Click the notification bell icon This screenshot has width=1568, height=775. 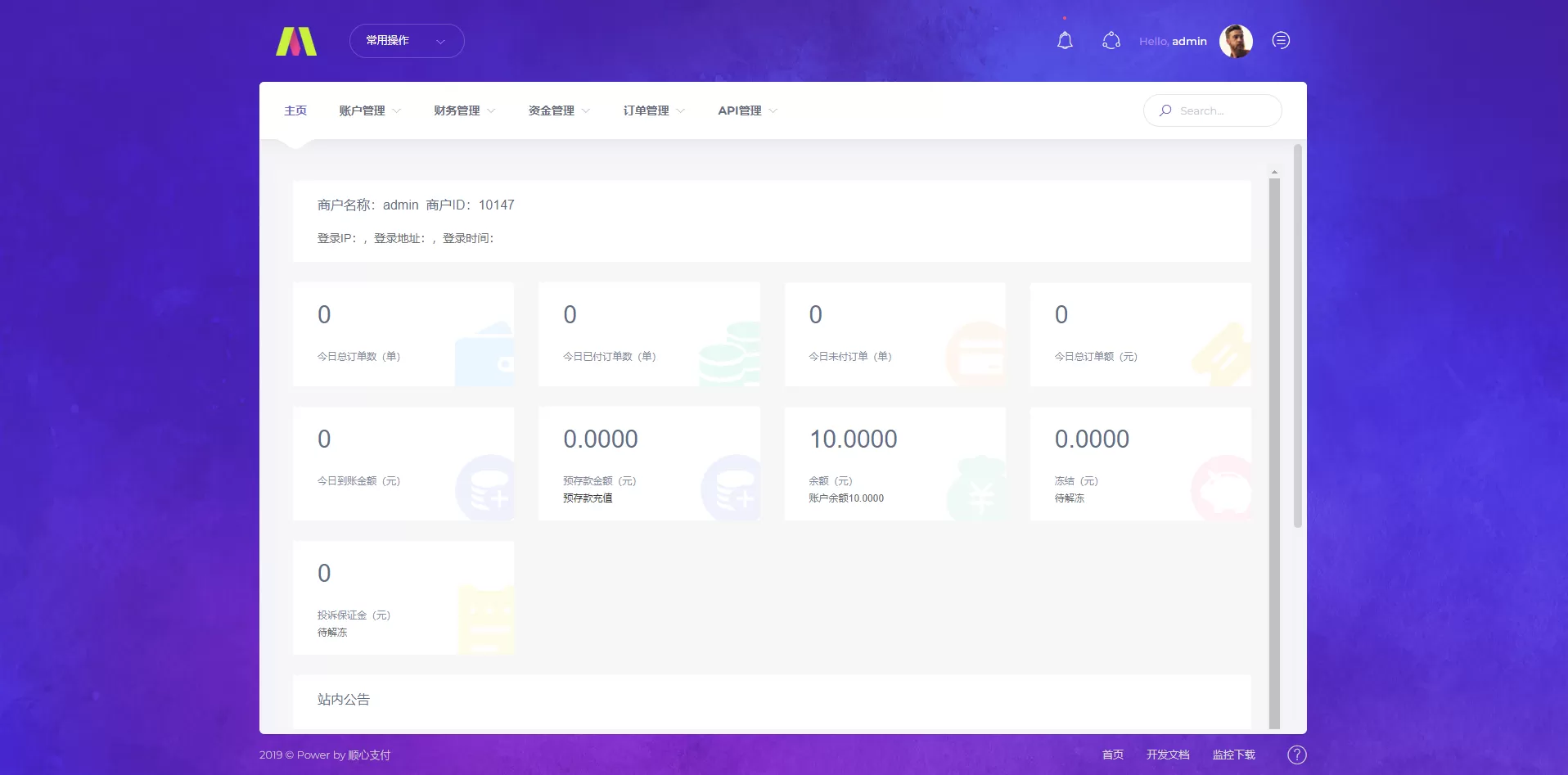tap(1065, 41)
